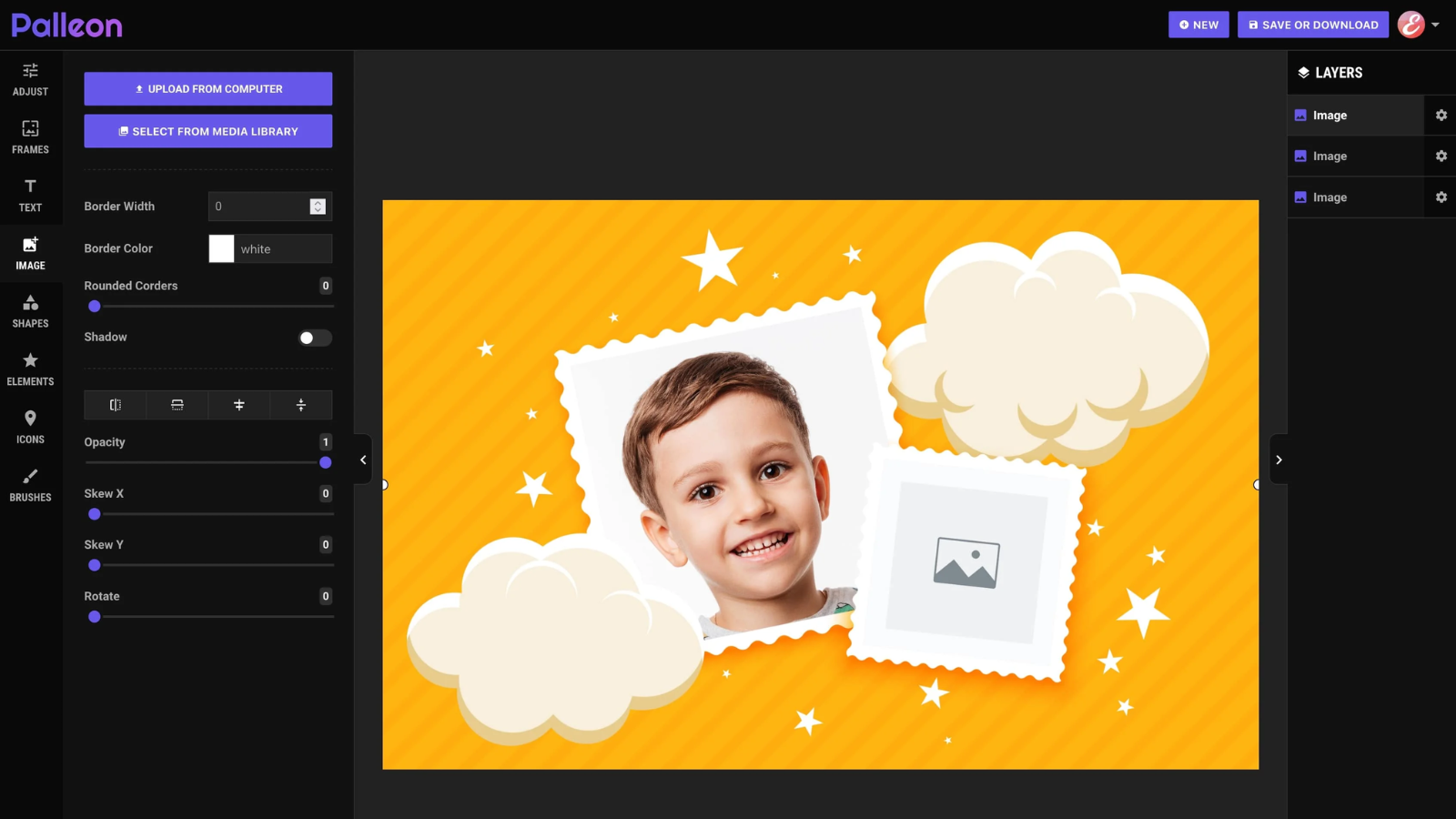Viewport: 1456px width, 819px height.
Task: Click the flip vertical icon
Action: pos(177,405)
